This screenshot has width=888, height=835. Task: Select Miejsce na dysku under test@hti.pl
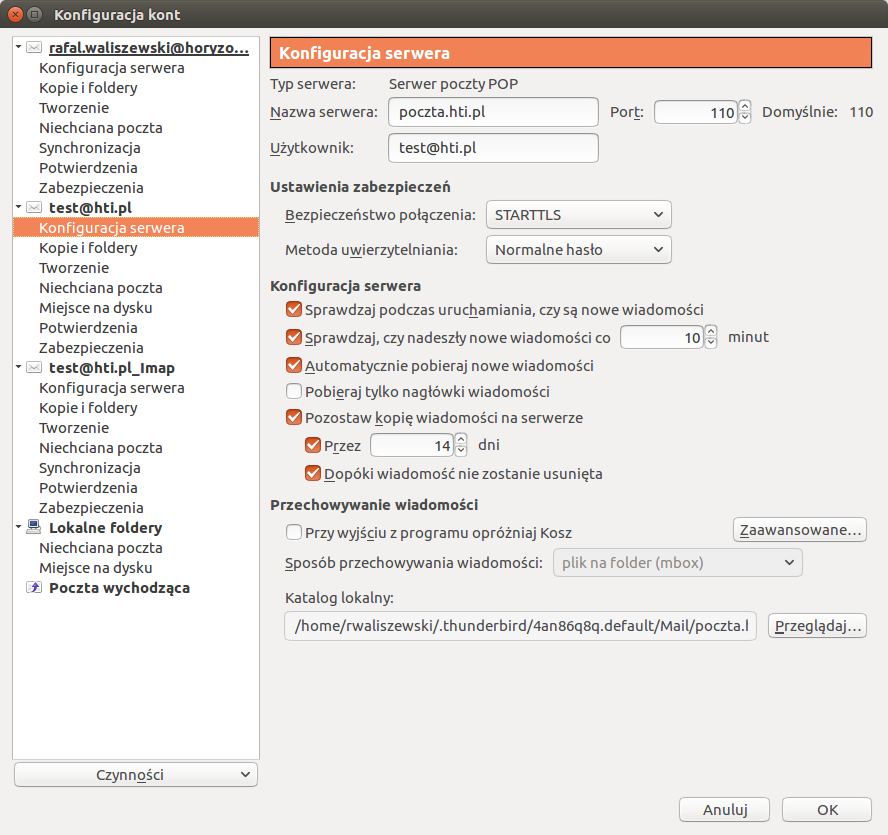(x=95, y=308)
